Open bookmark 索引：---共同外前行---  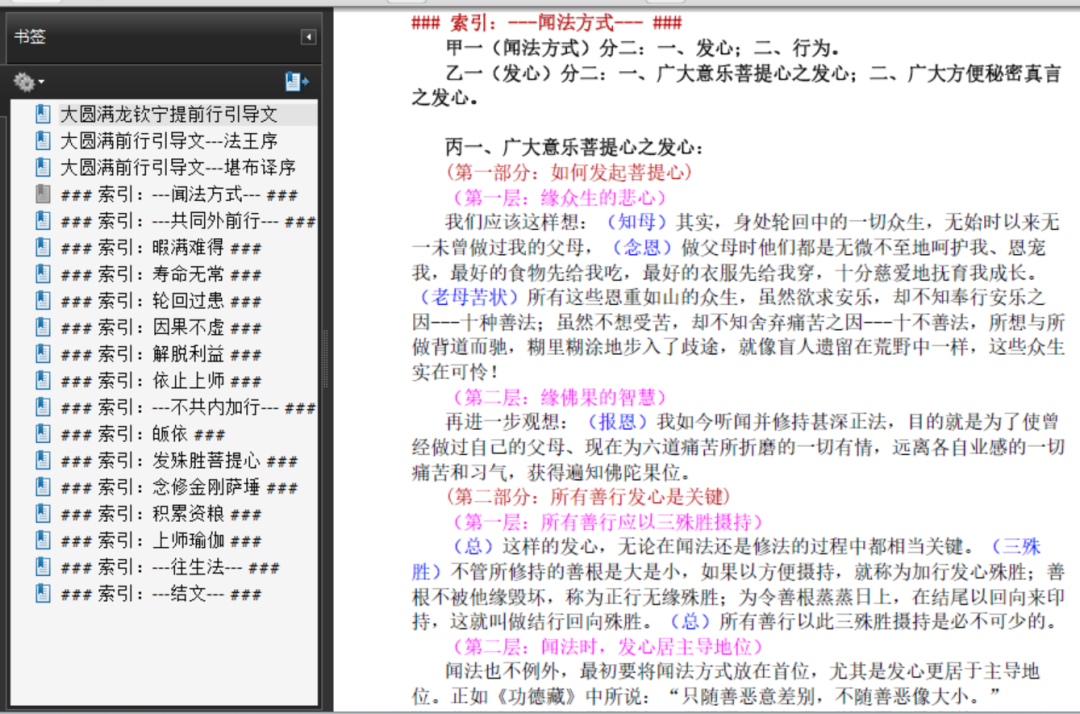tap(188, 221)
